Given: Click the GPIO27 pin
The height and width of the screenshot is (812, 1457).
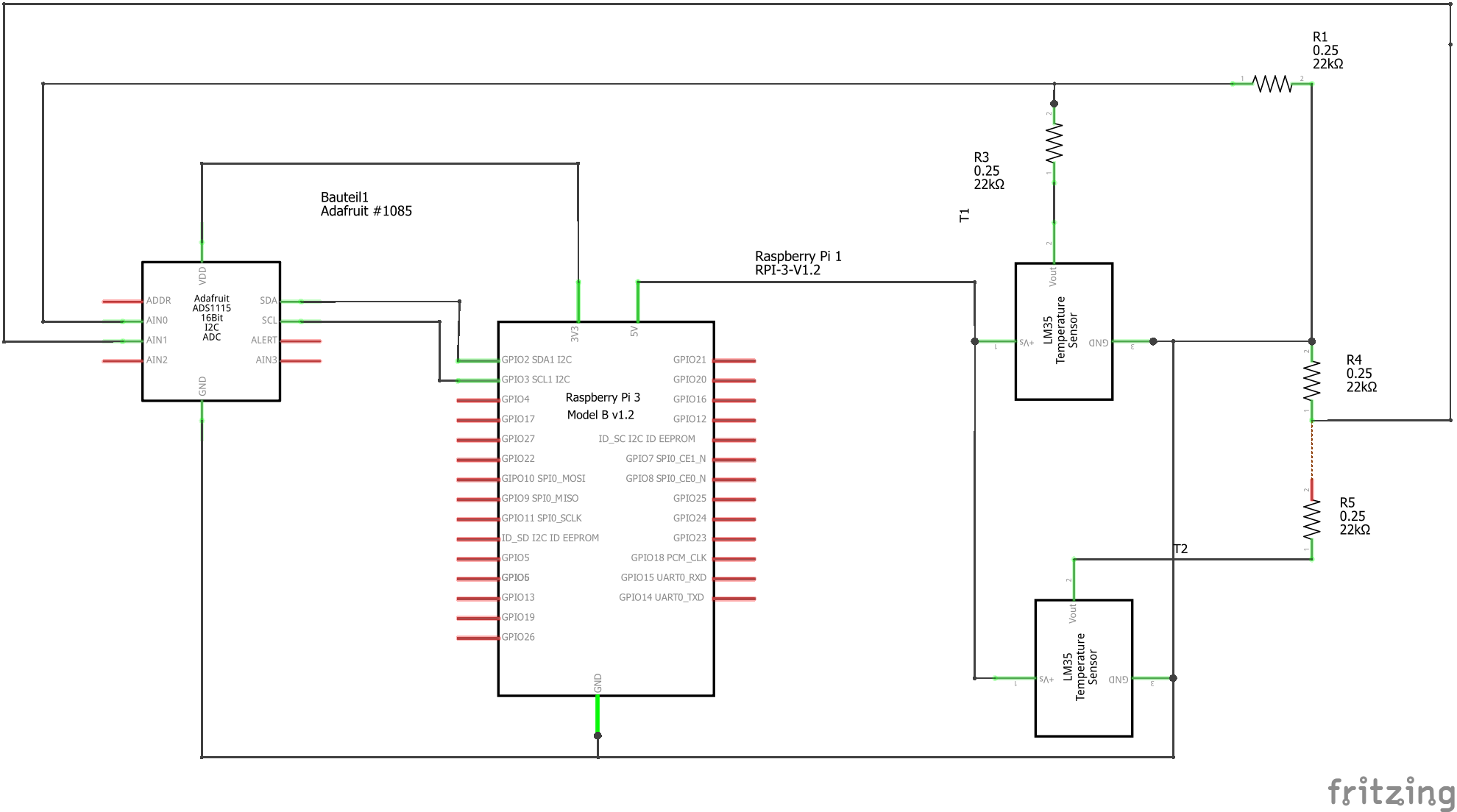Looking at the screenshot, I should point(478,439).
